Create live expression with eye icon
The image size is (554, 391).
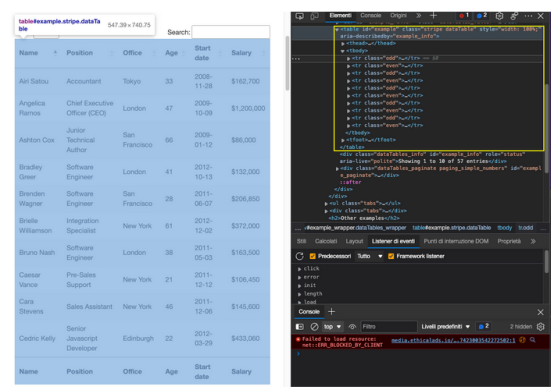point(352,327)
